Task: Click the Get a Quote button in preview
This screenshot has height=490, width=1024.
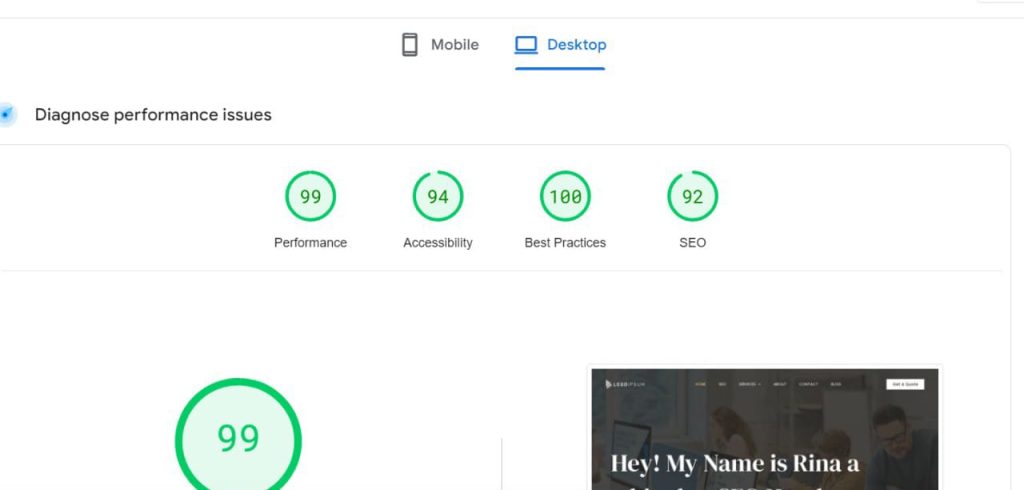Action: coord(905,384)
